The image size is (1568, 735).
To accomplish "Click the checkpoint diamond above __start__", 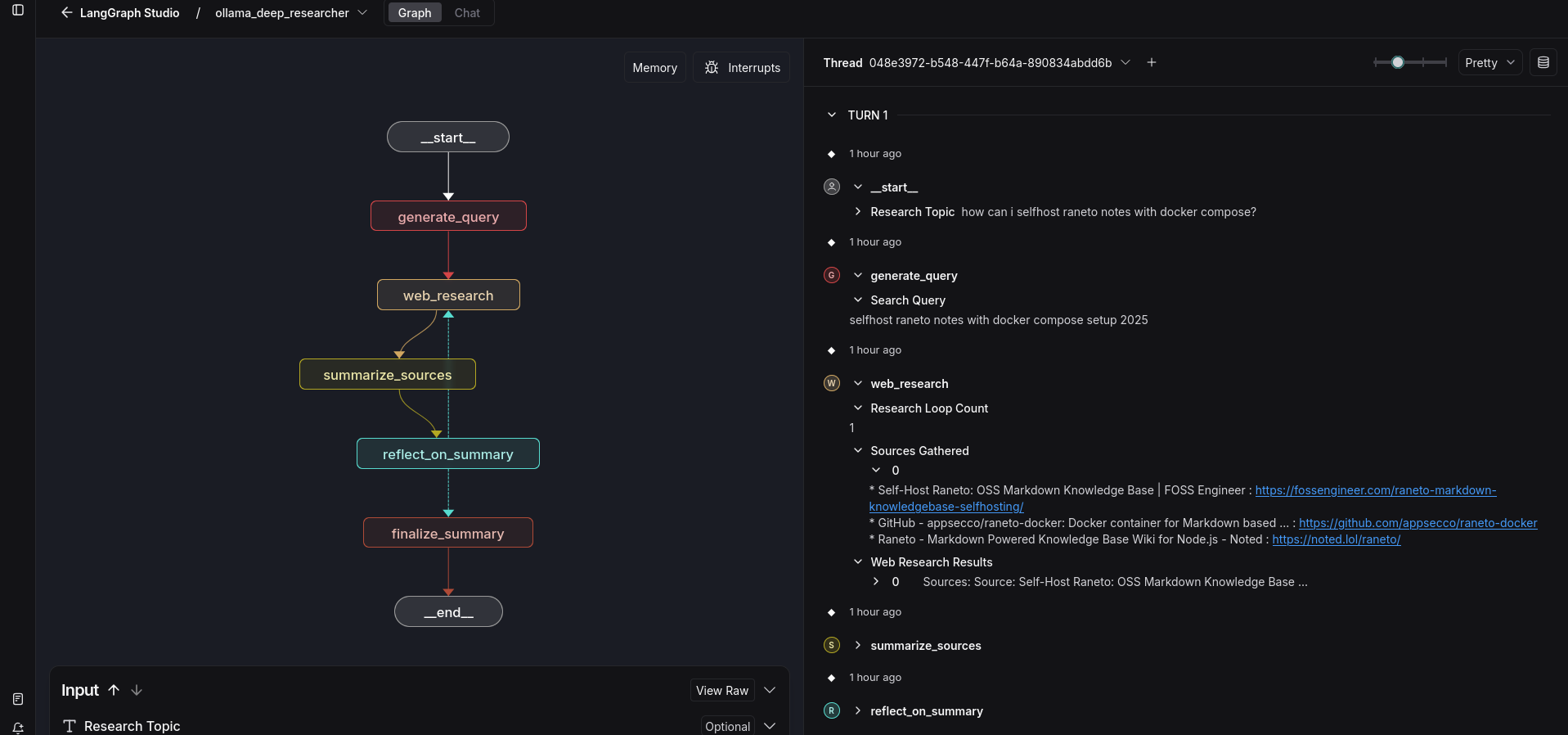I will 832,154.
